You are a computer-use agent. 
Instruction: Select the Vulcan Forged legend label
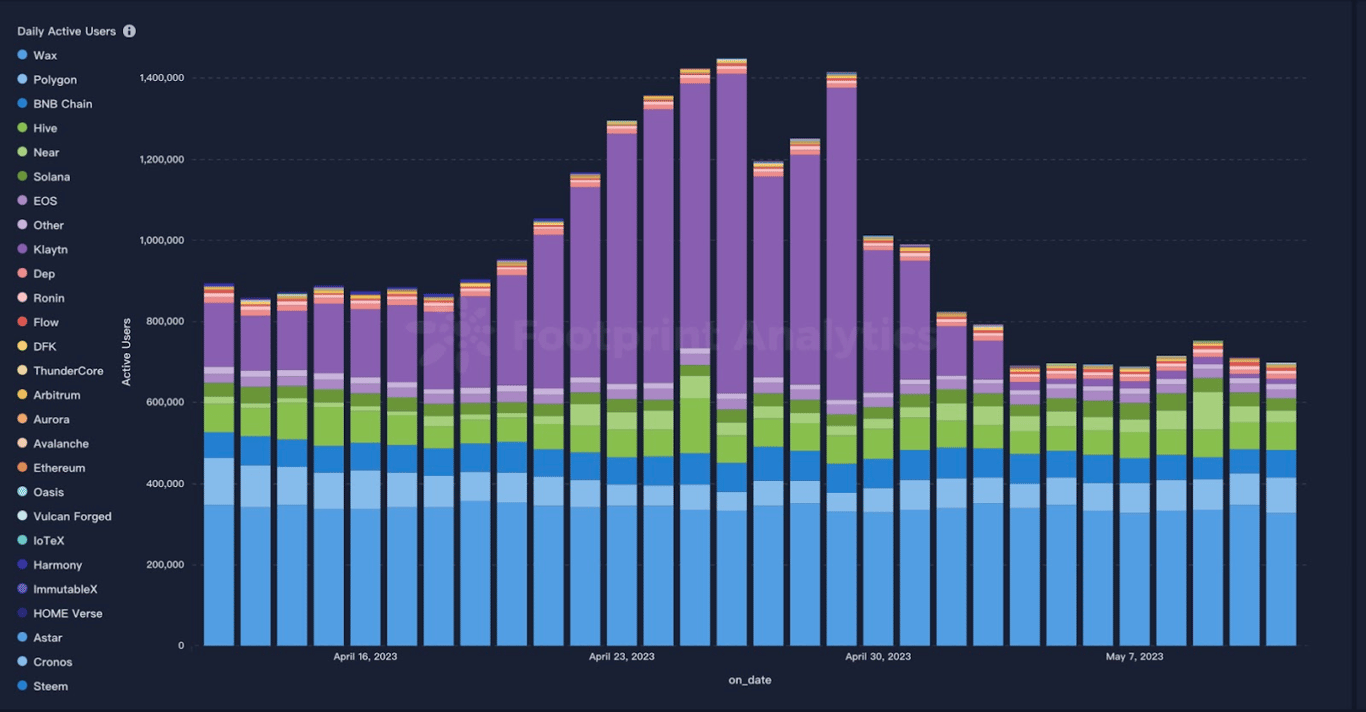click(72, 517)
